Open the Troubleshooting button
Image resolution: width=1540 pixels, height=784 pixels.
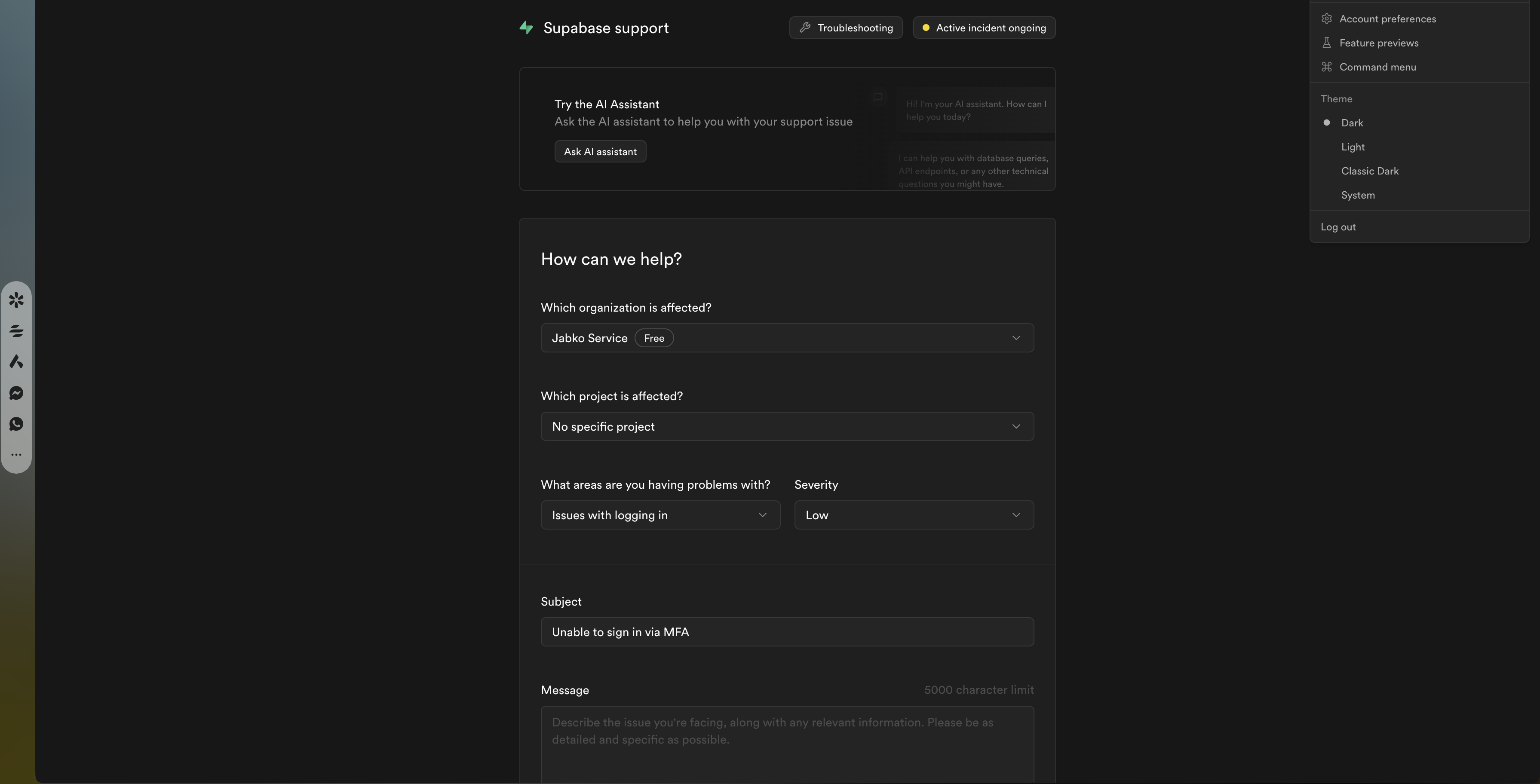[845, 28]
